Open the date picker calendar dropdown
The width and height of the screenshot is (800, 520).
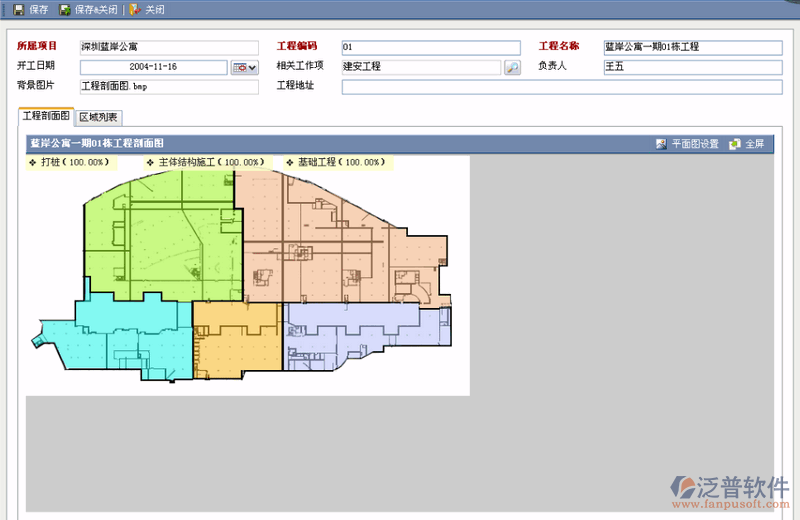click(x=244, y=67)
